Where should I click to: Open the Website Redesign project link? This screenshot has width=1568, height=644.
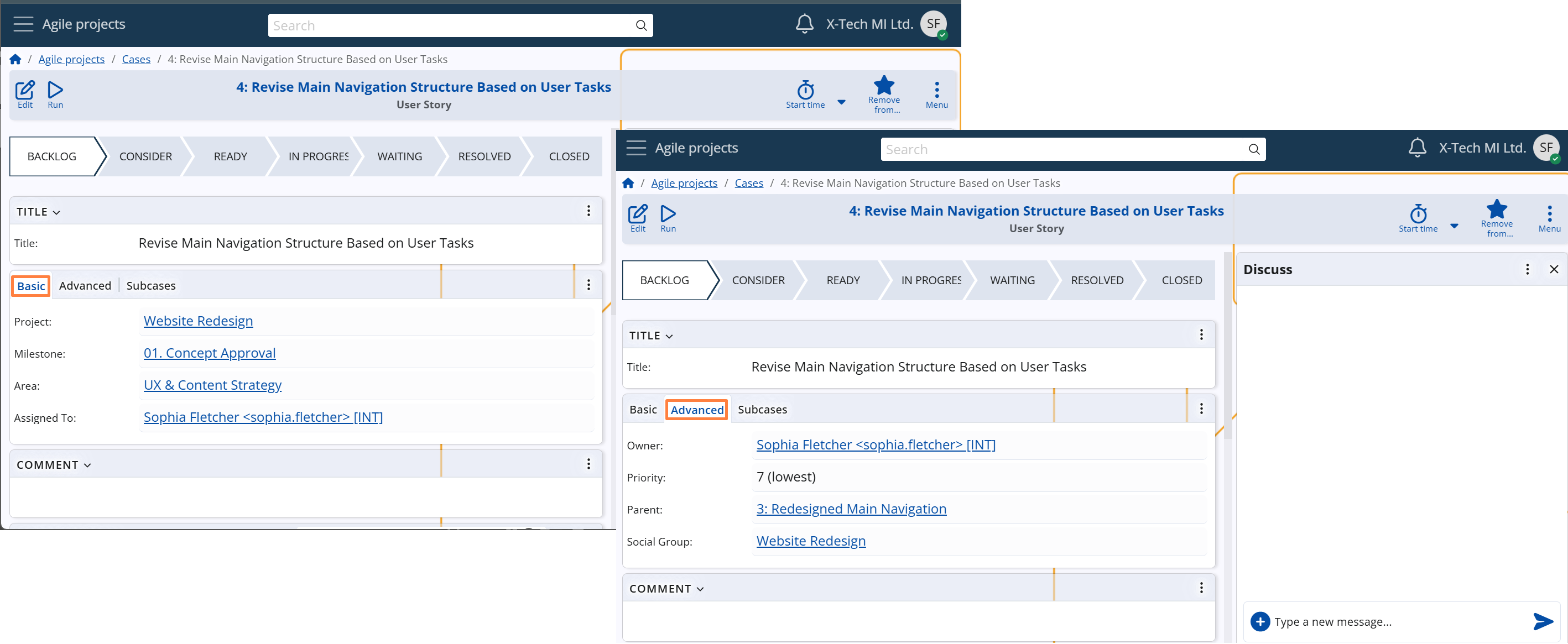pyautogui.click(x=198, y=321)
